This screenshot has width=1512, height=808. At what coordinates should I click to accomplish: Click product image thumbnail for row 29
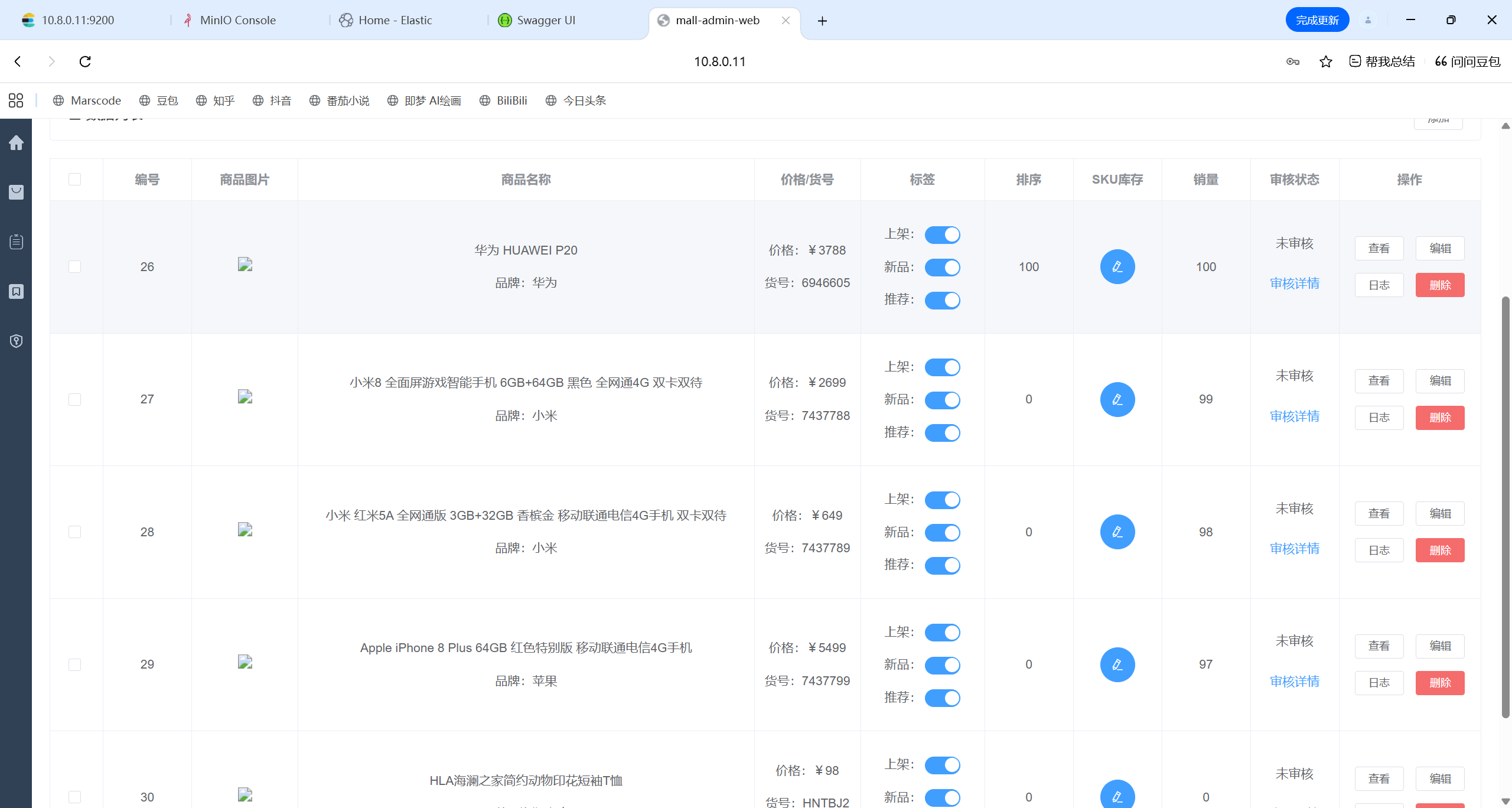245,662
